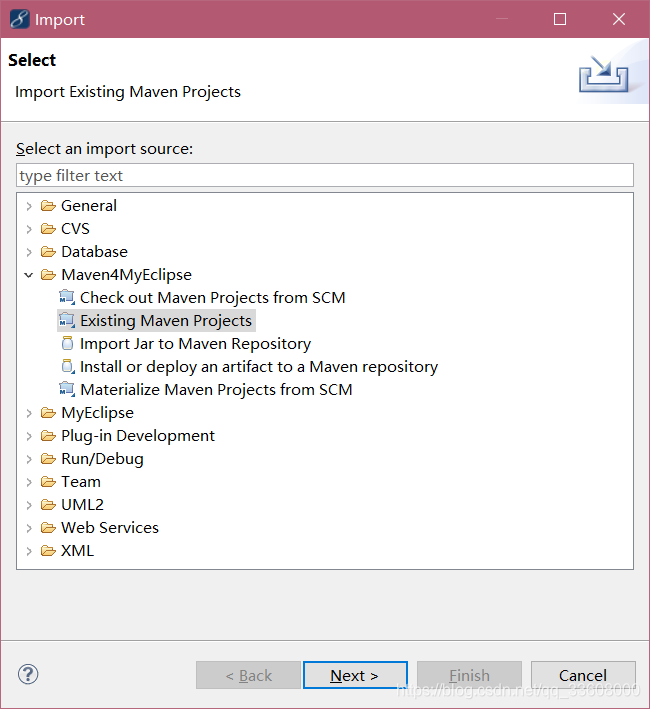This screenshot has height=709, width=650.
Task: Click the Install or deploy artifact icon
Action: tap(67, 367)
